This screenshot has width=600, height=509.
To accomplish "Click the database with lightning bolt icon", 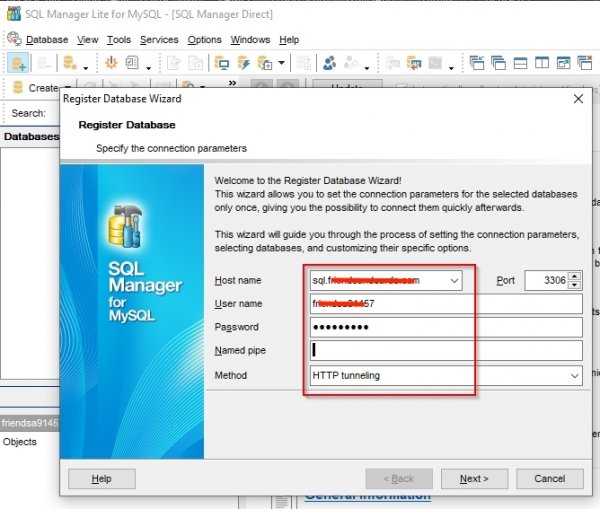I will pyautogui.click(x=244, y=63).
